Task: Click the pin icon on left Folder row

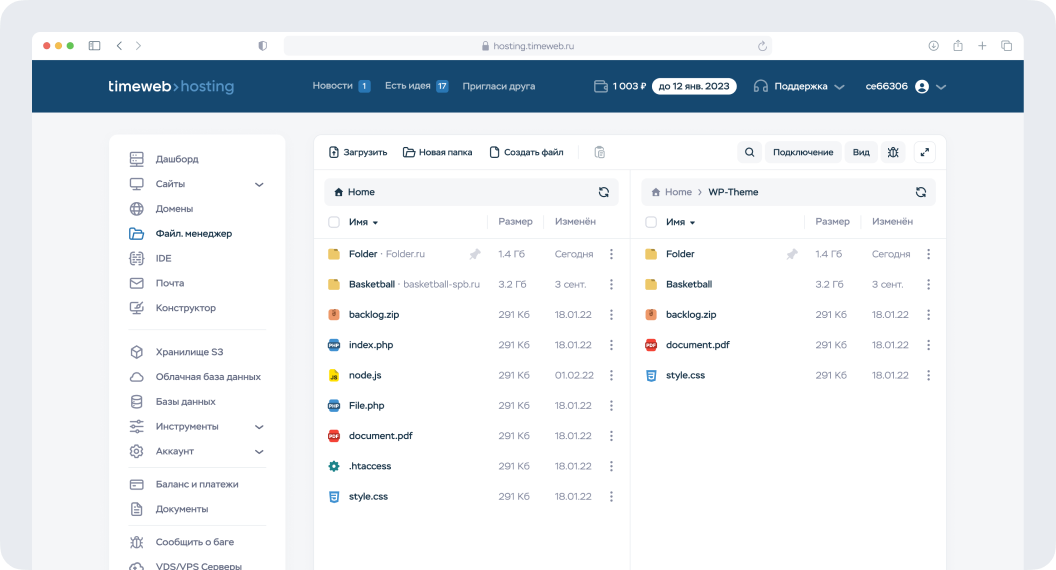Action: (475, 254)
